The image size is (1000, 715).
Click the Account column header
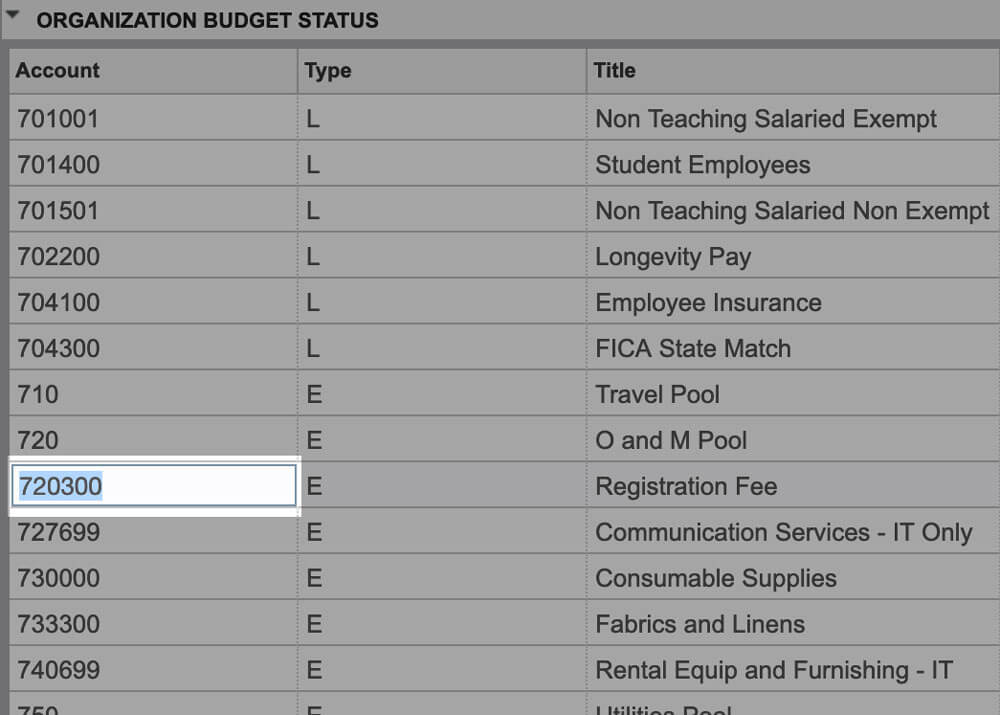click(57, 70)
